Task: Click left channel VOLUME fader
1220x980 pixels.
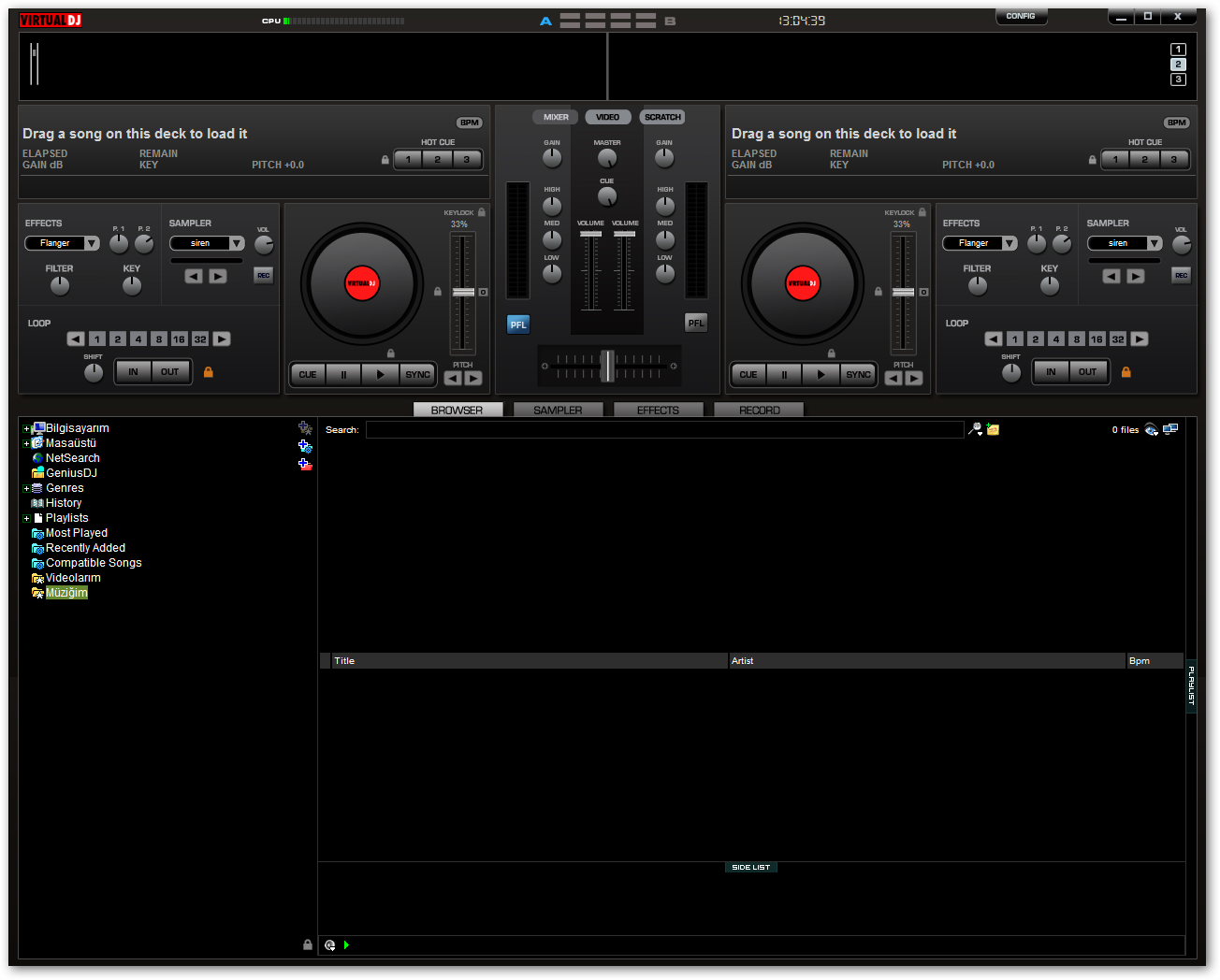Action: click(x=590, y=234)
